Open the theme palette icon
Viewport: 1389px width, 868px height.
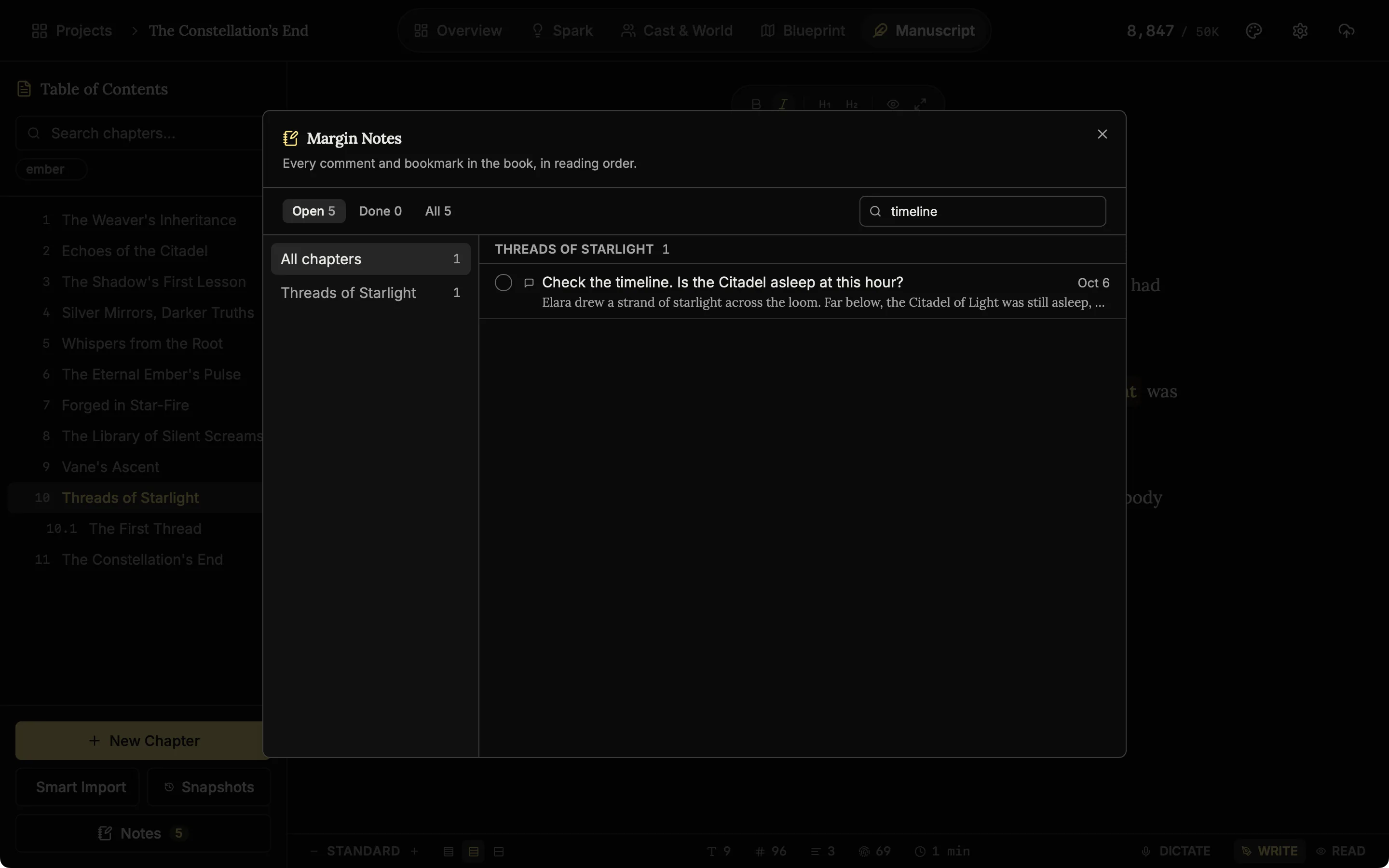point(1253,30)
